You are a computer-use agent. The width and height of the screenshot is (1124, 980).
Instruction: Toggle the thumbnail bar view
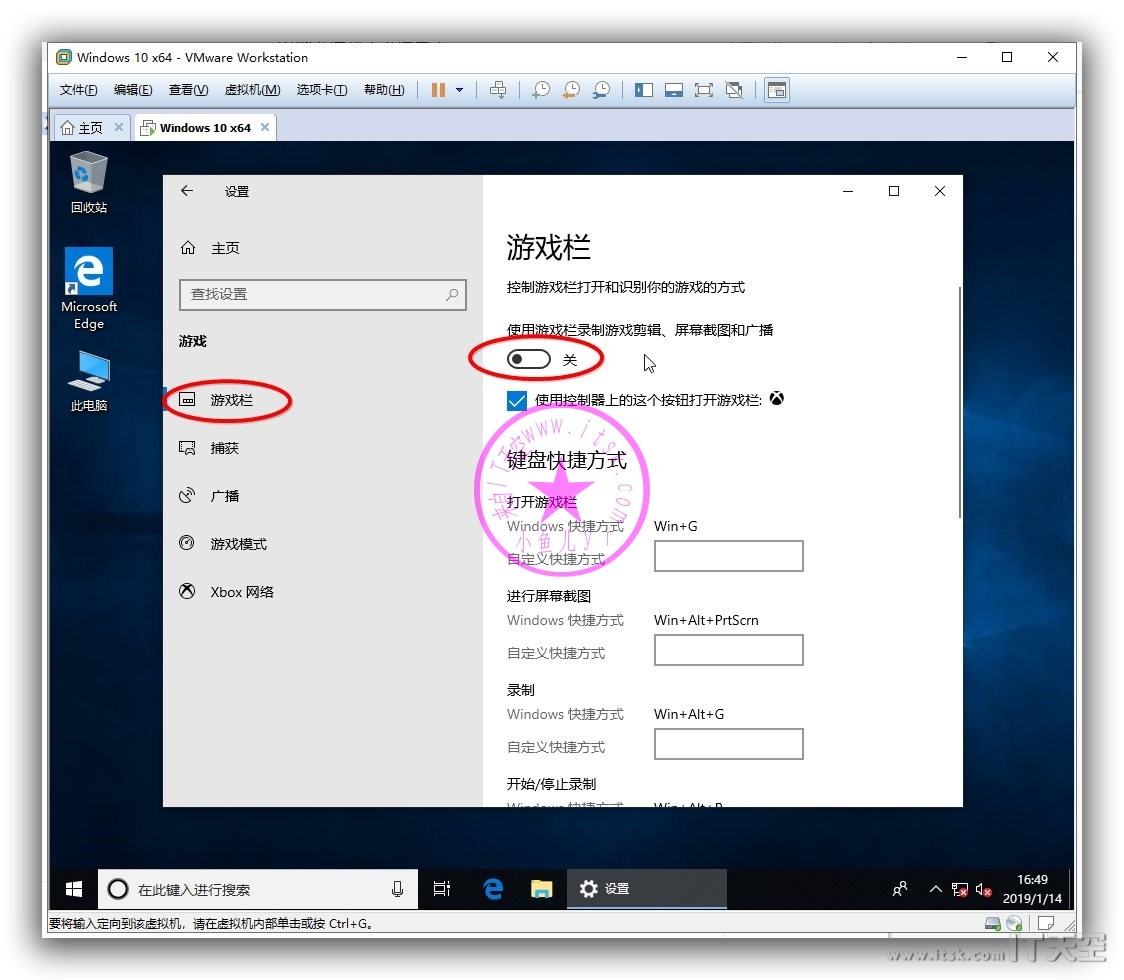pyautogui.click(x=674, y=90)
